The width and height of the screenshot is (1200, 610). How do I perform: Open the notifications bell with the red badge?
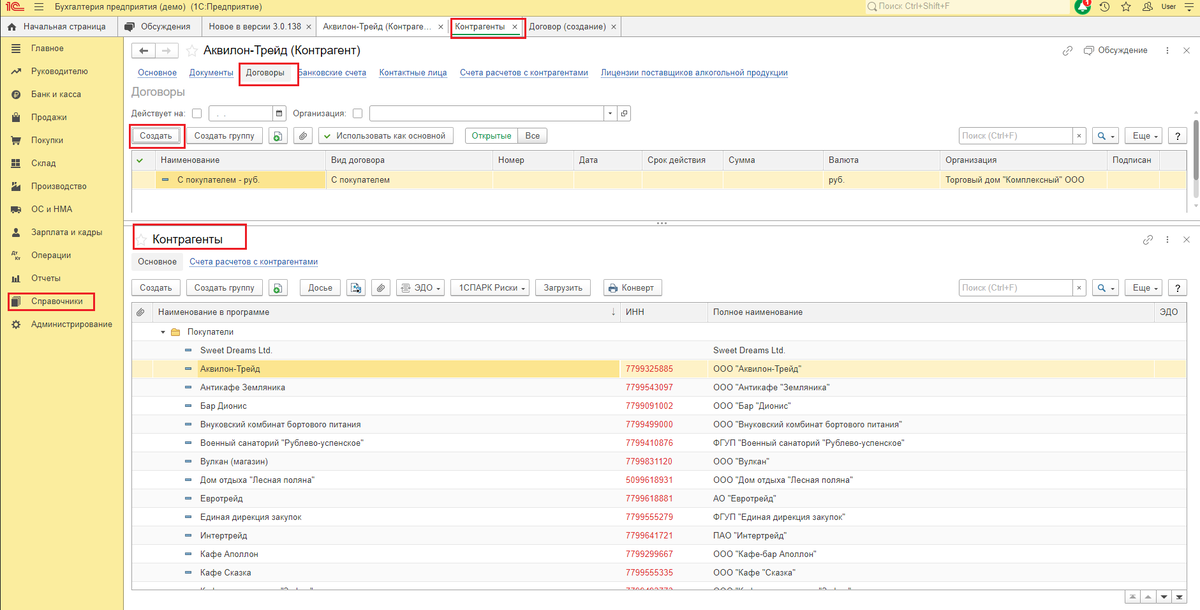pyautogui.click(x=1083, y=7)
